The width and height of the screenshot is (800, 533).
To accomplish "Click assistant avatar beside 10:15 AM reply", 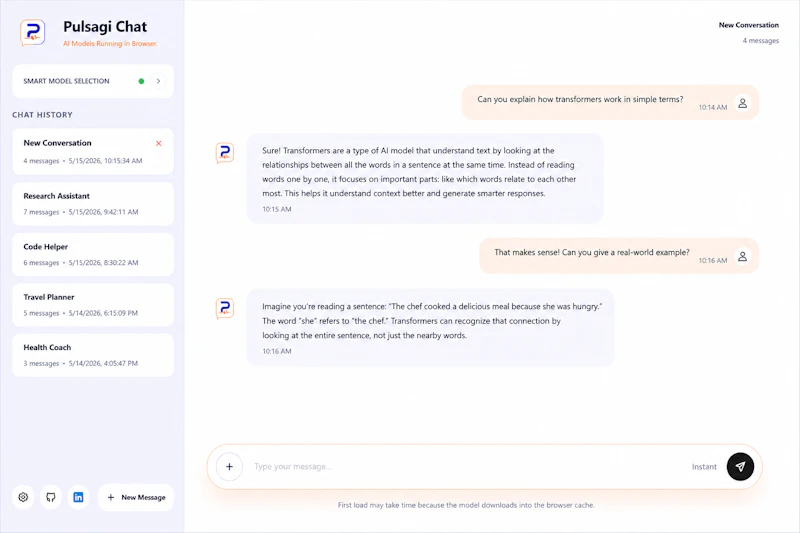I will tap(224, 153).
